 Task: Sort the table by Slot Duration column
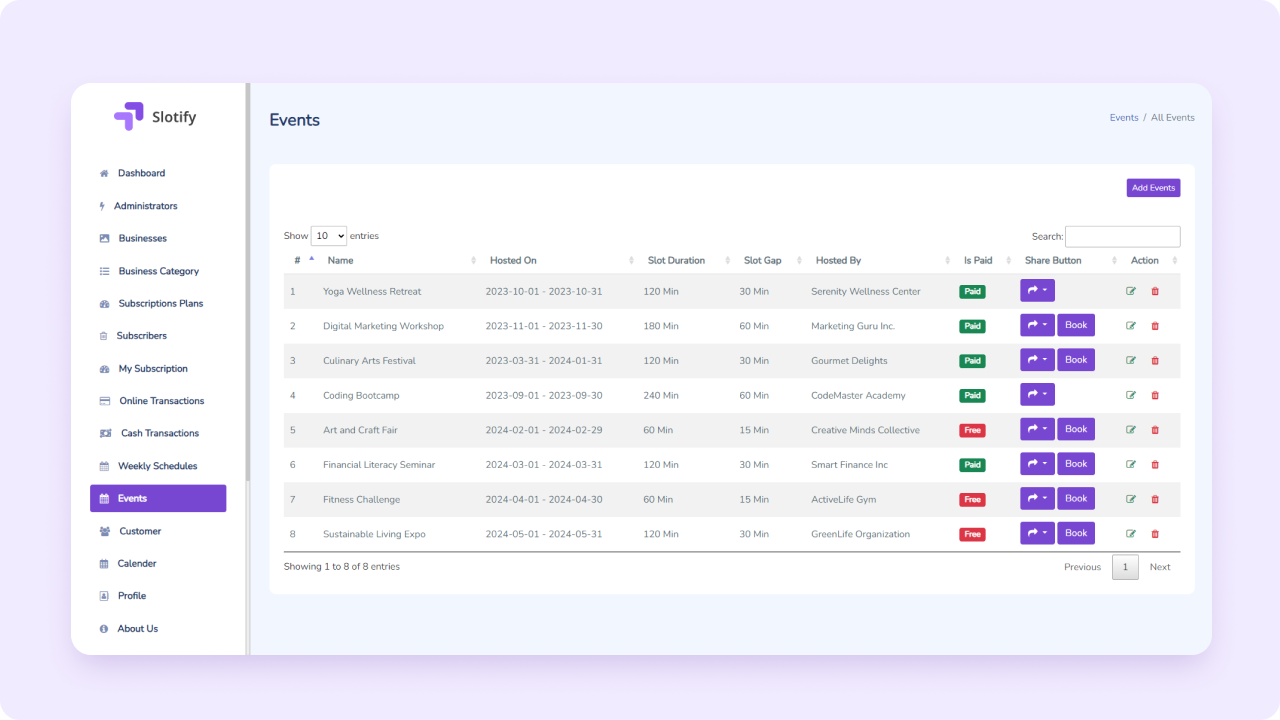pyautogui.click(x=687, y=261)
